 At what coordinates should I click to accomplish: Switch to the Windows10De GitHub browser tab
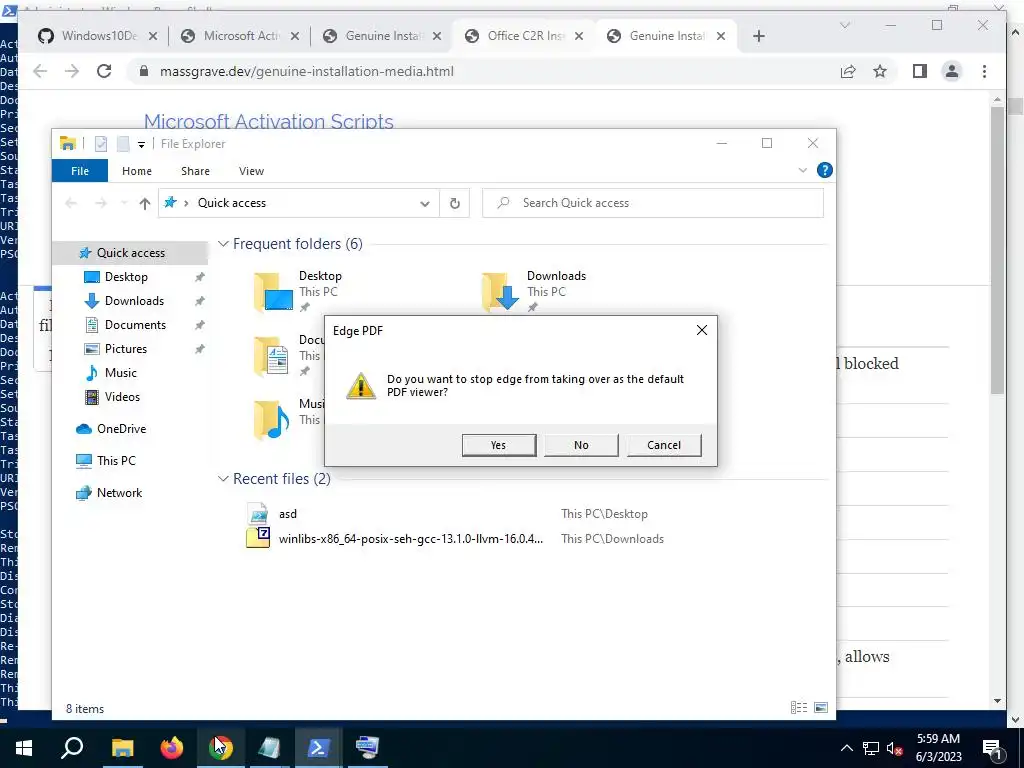pyautogui.click(x=98, y=36)
